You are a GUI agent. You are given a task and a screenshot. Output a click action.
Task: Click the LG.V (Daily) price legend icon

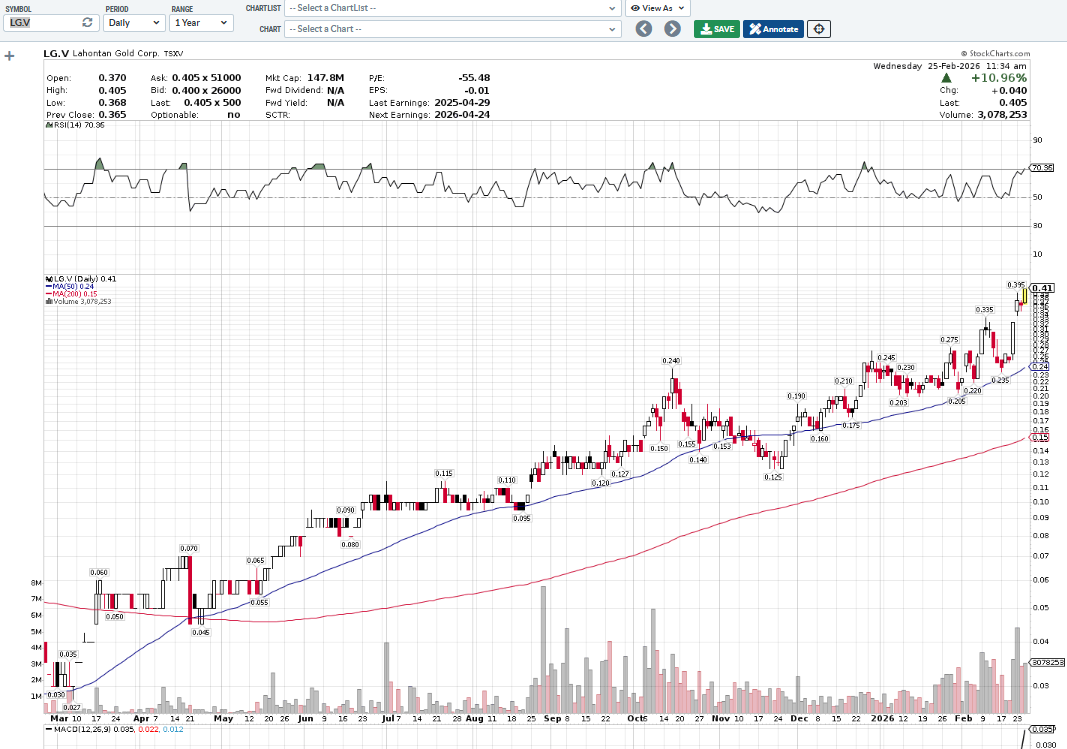[x=48, y=278]
